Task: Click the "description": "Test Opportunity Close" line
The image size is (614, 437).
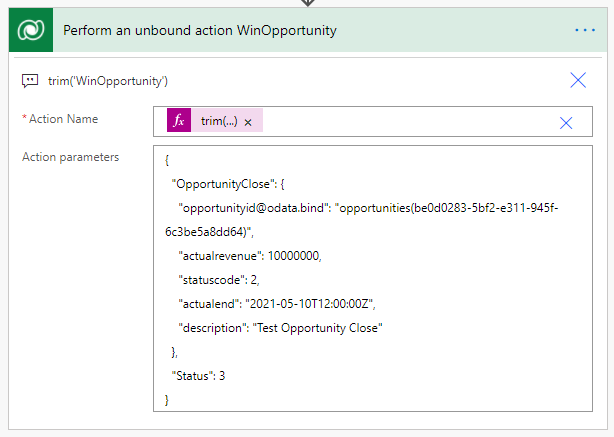Action: click(x=280, y=328)
